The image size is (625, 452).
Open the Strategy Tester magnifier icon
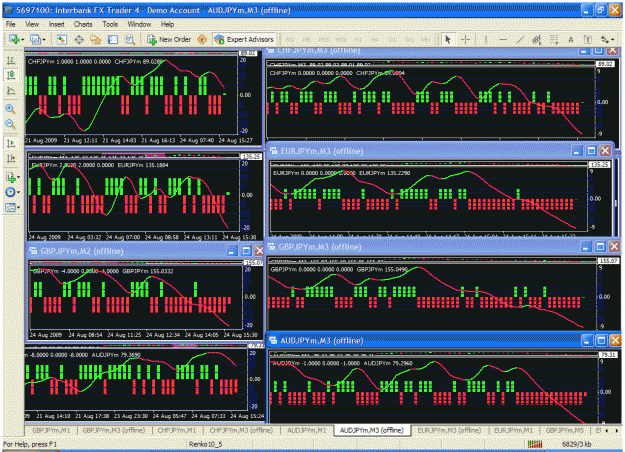click(x=130, y=39)
